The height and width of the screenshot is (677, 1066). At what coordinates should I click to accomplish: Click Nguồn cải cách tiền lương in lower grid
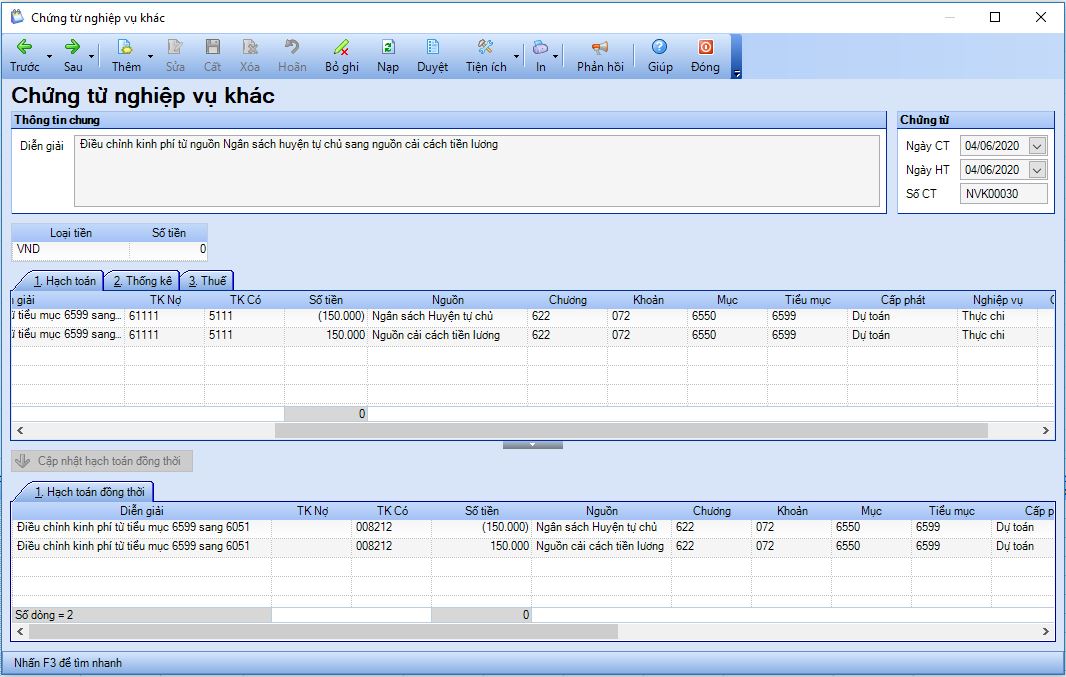tap(600, 546)
